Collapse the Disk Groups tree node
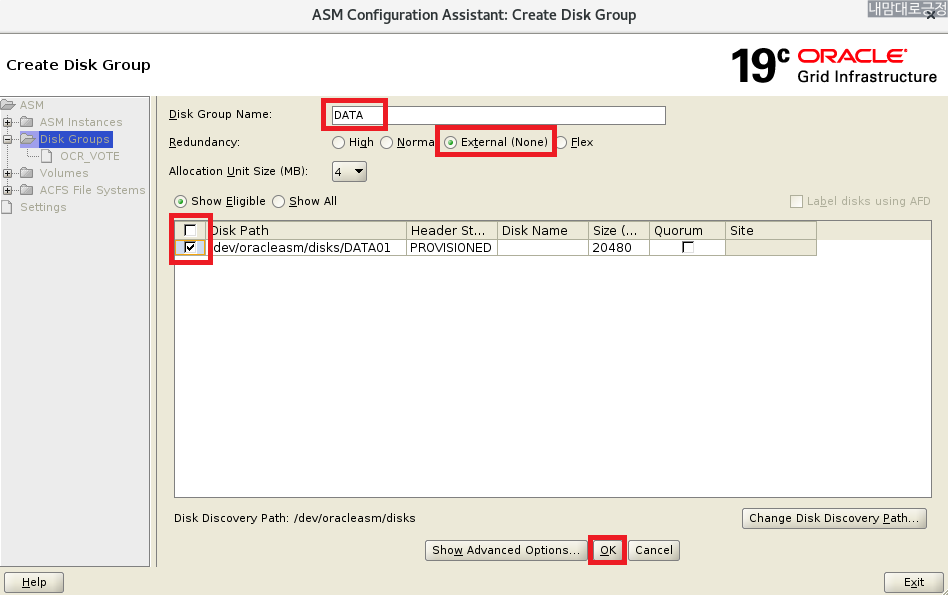Screen dimensions: 948x595 pos(7,139)
